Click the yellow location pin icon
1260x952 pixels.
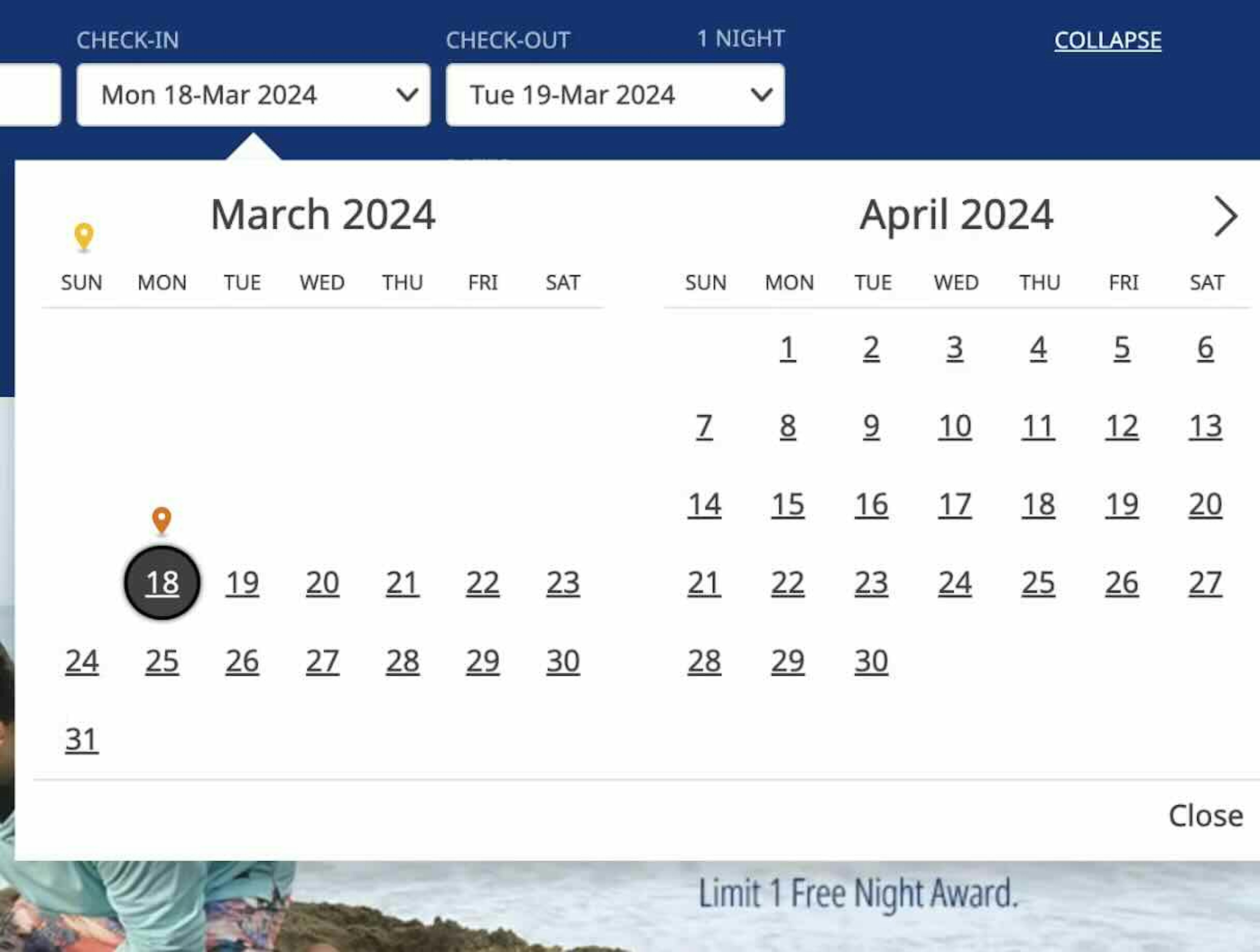(x=84, y=235)
